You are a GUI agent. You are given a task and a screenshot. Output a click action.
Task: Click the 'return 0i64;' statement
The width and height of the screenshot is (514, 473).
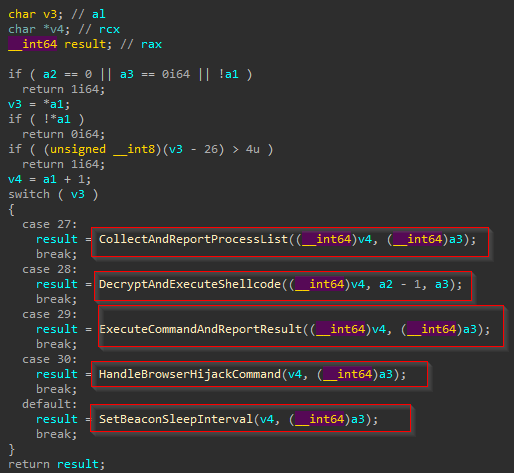[64, 134]
